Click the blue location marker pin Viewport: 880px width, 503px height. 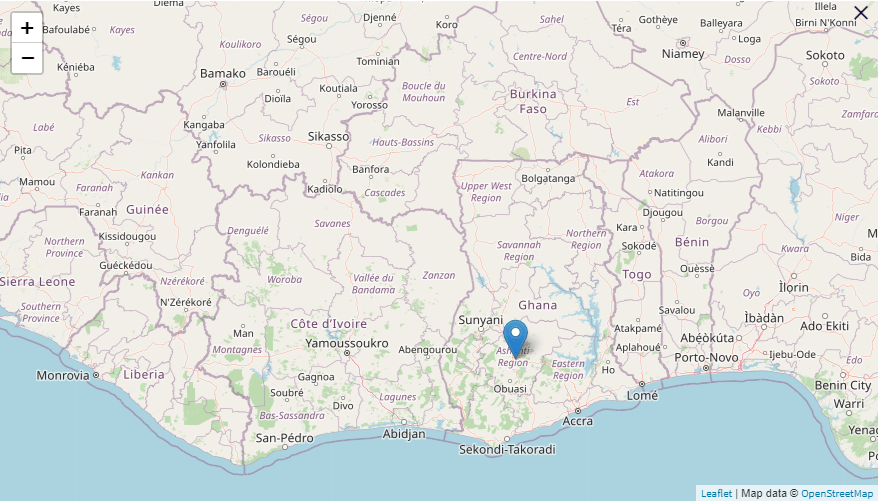click(515, 339)
